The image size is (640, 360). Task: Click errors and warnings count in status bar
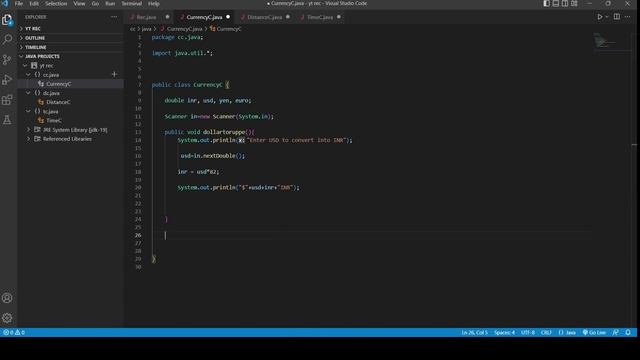pos(14,332)
